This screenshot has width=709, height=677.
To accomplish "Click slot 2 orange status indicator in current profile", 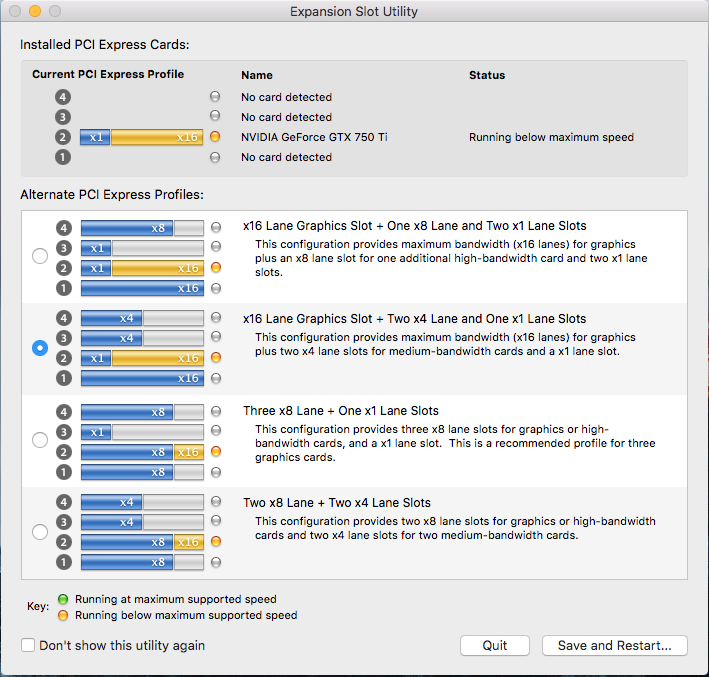I will tap(215, 137).
